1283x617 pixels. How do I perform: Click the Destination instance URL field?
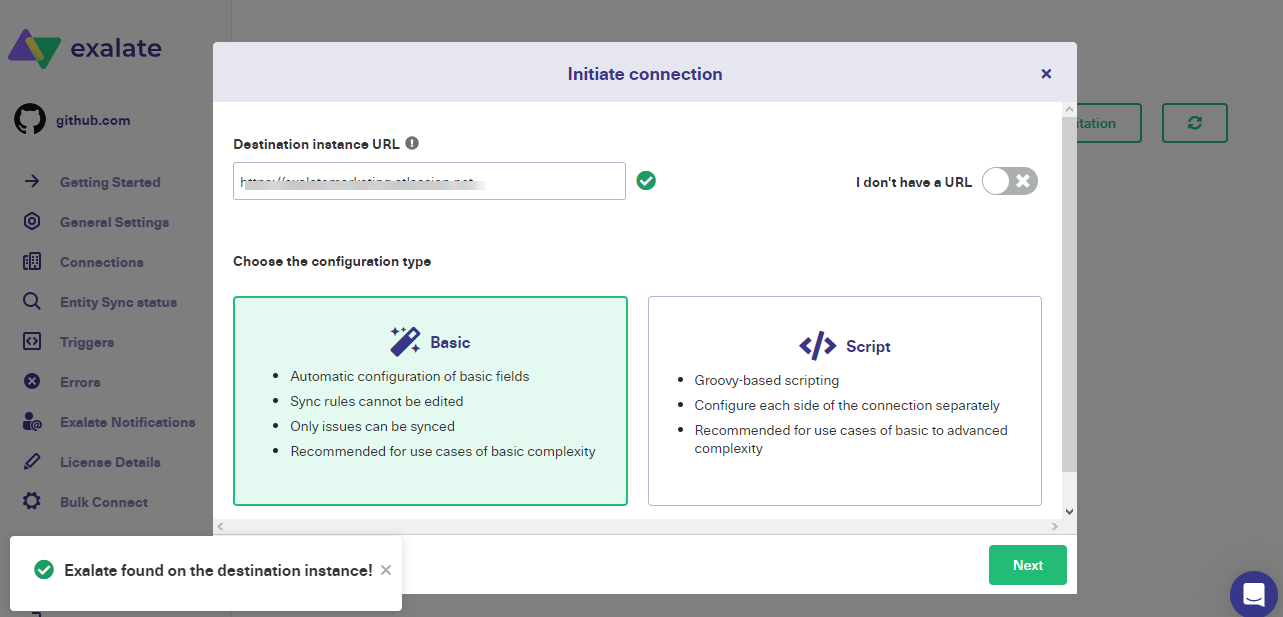click(x=429, y=181)
